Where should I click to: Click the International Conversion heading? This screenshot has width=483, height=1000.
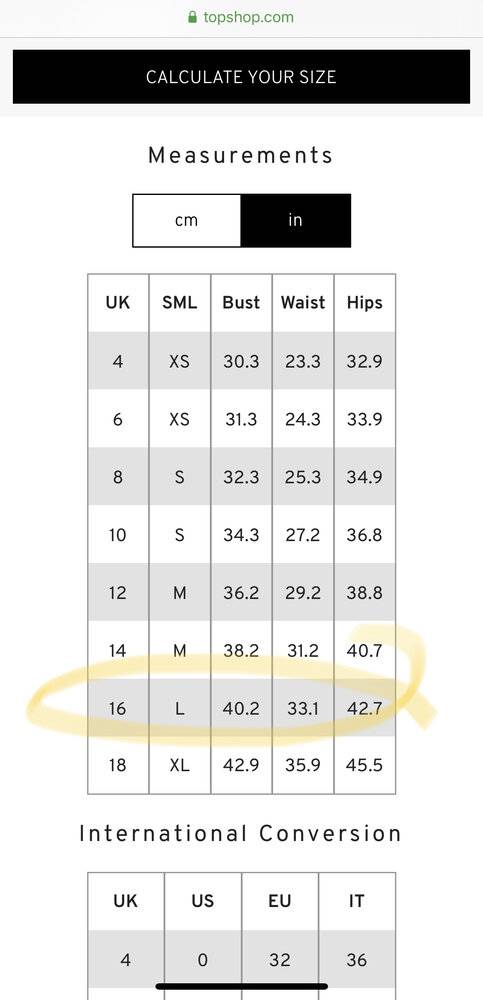[x=241, y=834]
